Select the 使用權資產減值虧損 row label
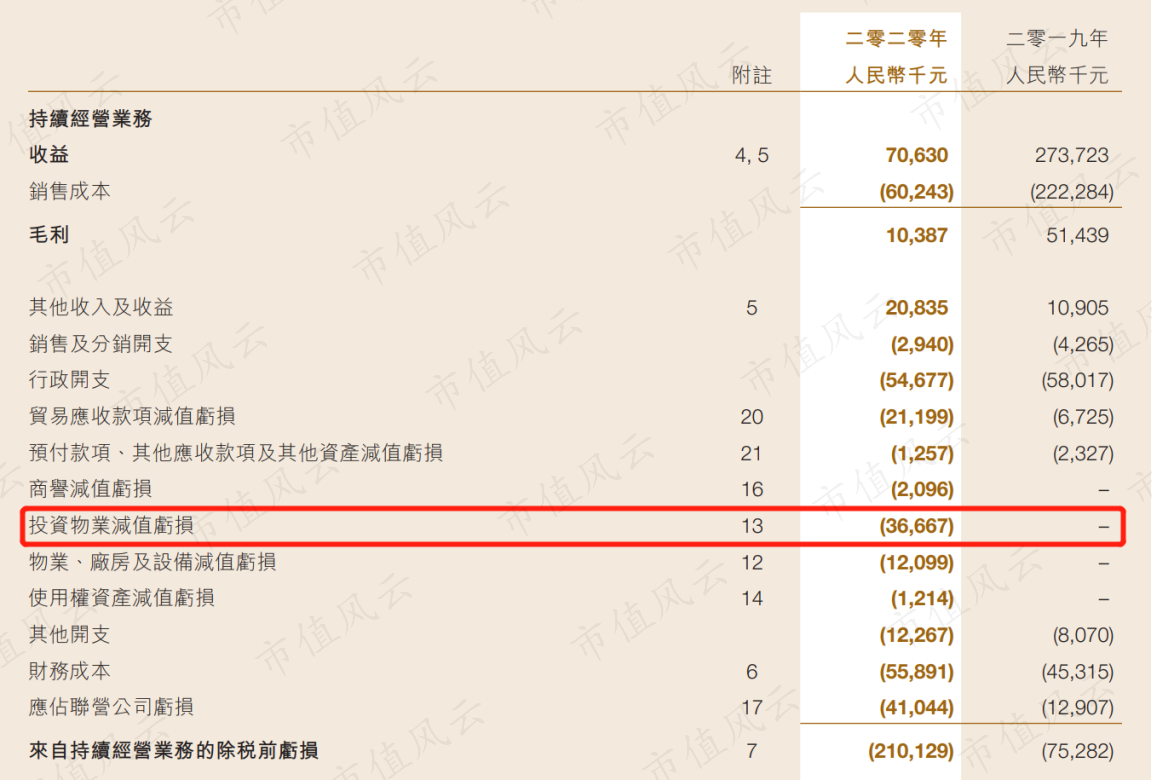 [121, 598]
